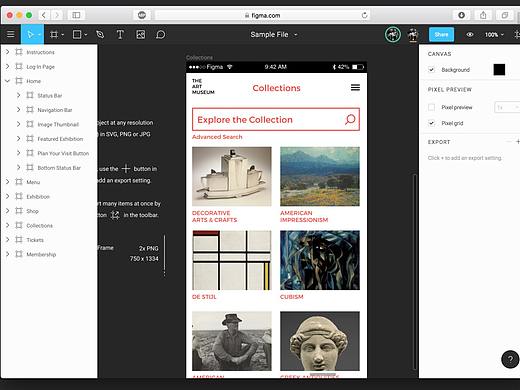520x390 pixels.
Task: Click Safari back navigation arrow
Action: (x=44, y=15)
